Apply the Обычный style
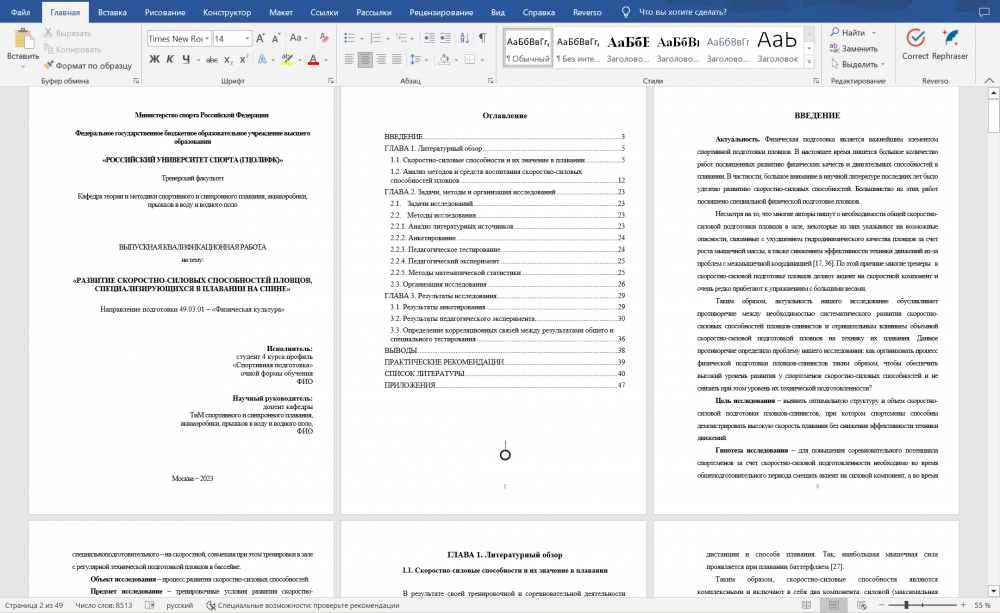 [528, 48]
